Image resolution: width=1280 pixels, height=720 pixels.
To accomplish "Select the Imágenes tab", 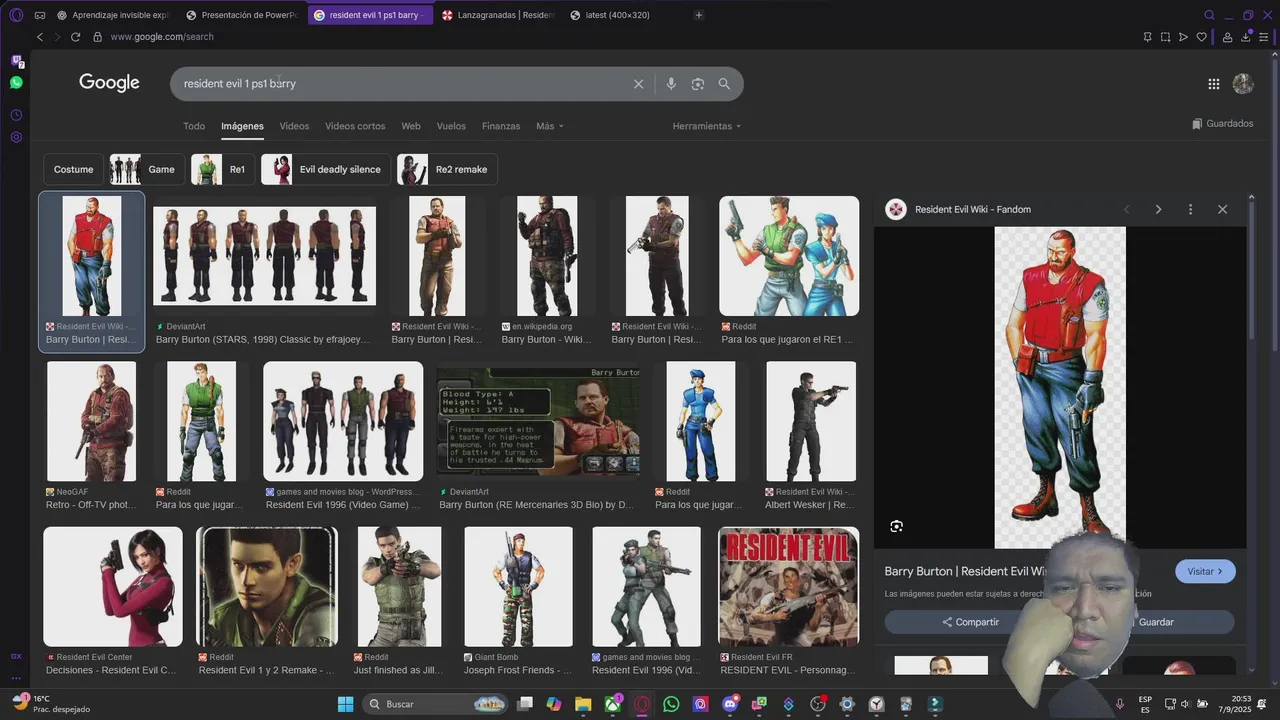I will (242, 126).
